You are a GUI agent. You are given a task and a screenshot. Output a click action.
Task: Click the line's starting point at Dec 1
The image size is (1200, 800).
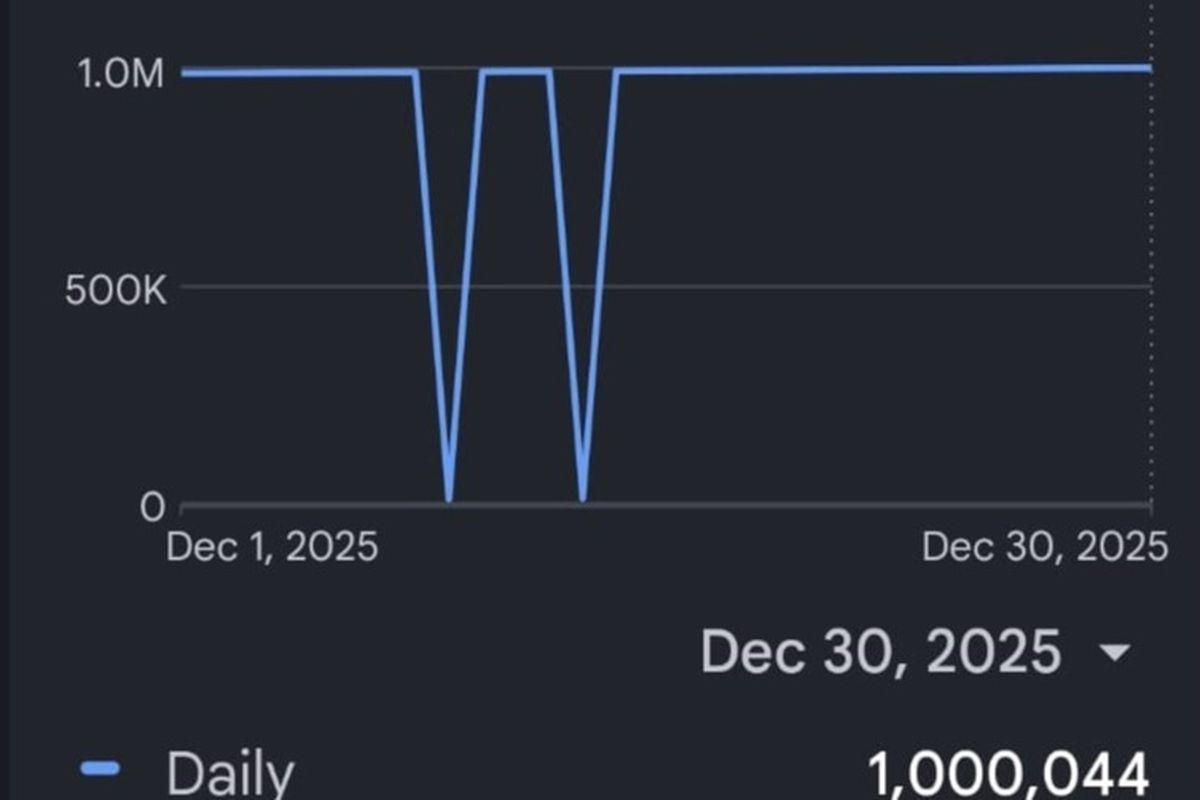click(x=186, y=72)
